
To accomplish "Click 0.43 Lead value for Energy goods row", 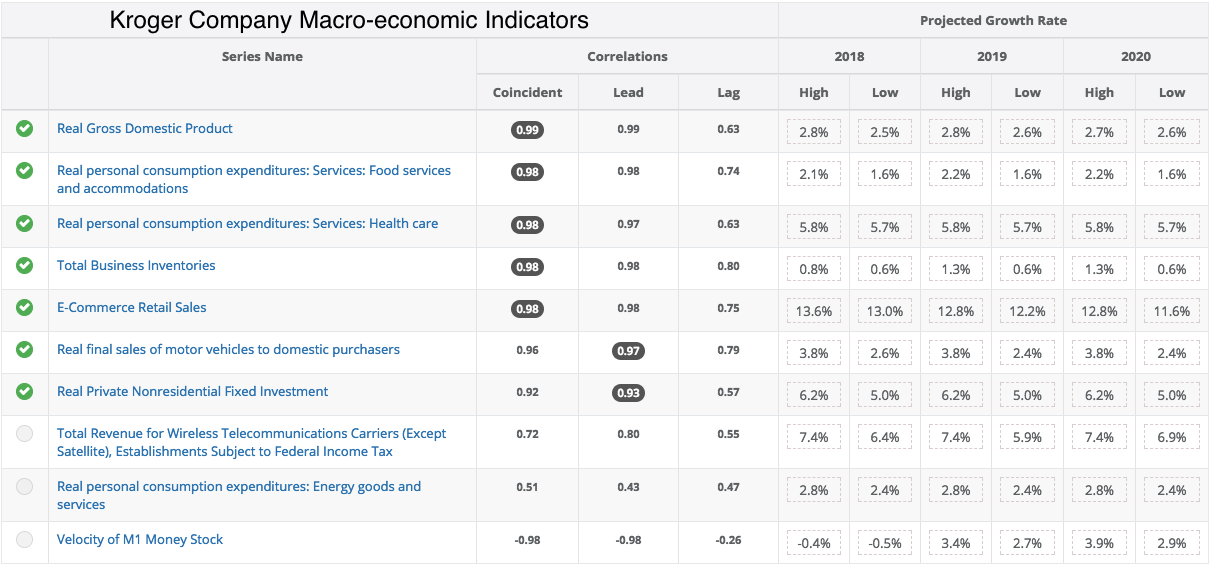I will pyautogui.click(x=628, y=487).
